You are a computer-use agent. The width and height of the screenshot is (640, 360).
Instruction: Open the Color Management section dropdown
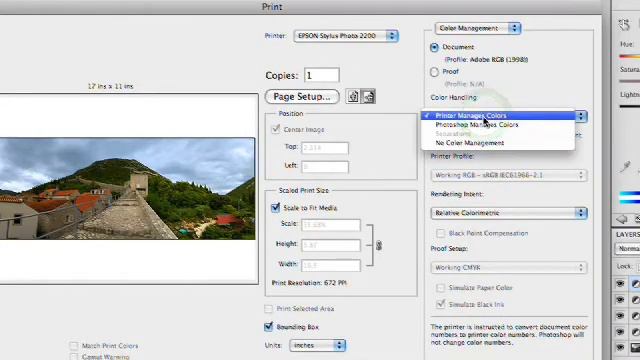[x=478, y=28]
